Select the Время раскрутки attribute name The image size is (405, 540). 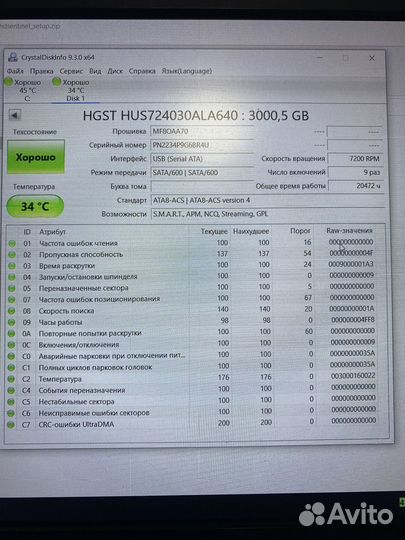pyautogui.click(x=67, y=266)
